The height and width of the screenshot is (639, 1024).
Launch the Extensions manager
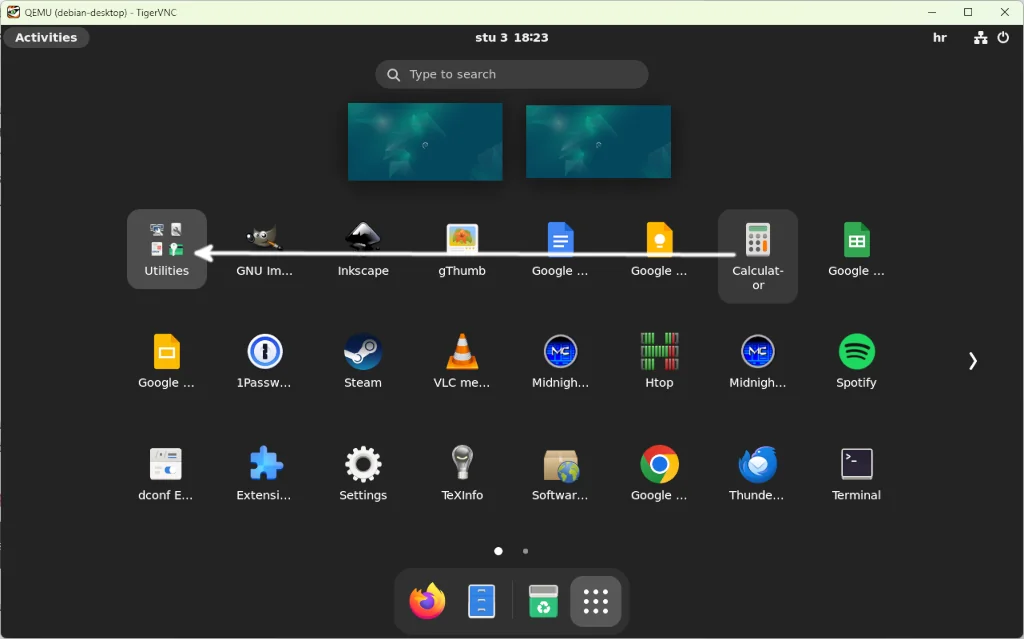point(264,463)
